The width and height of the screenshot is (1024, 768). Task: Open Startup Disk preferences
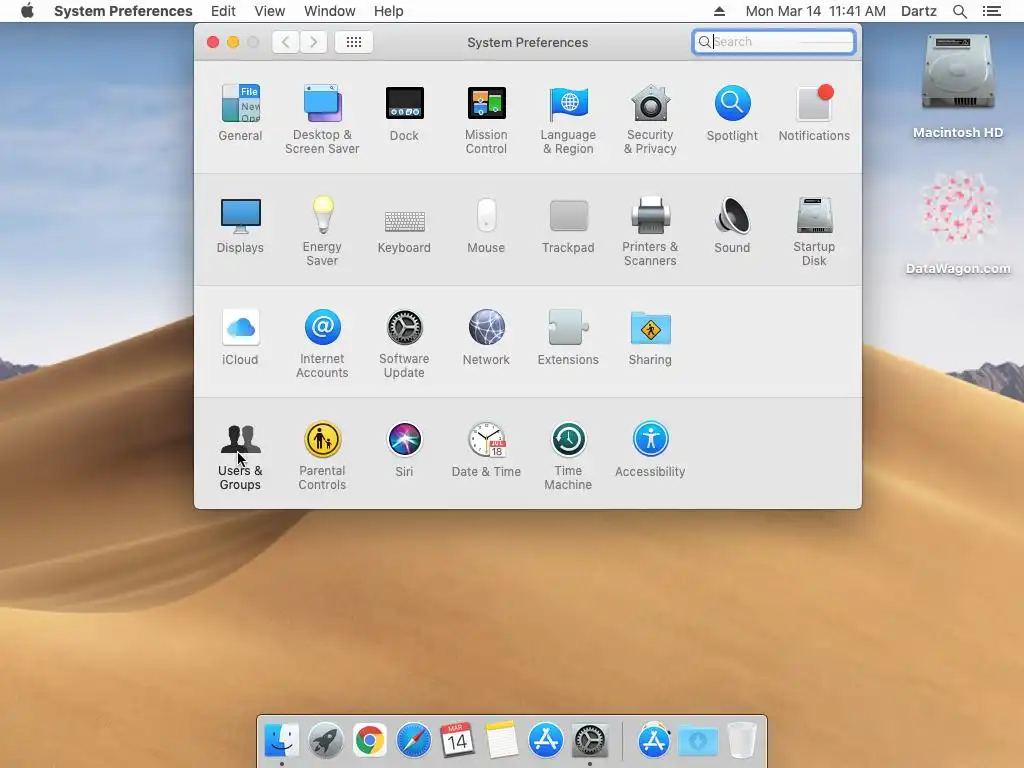click(x=814, y=231)
